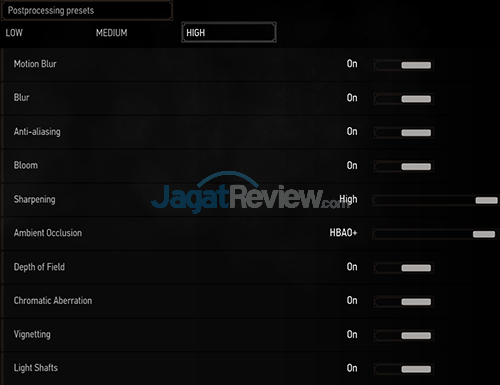The height and width of the screenshot is (385, 500).
Task: Select the HIGH postprocessing preset
Action: tap(229, 32)
